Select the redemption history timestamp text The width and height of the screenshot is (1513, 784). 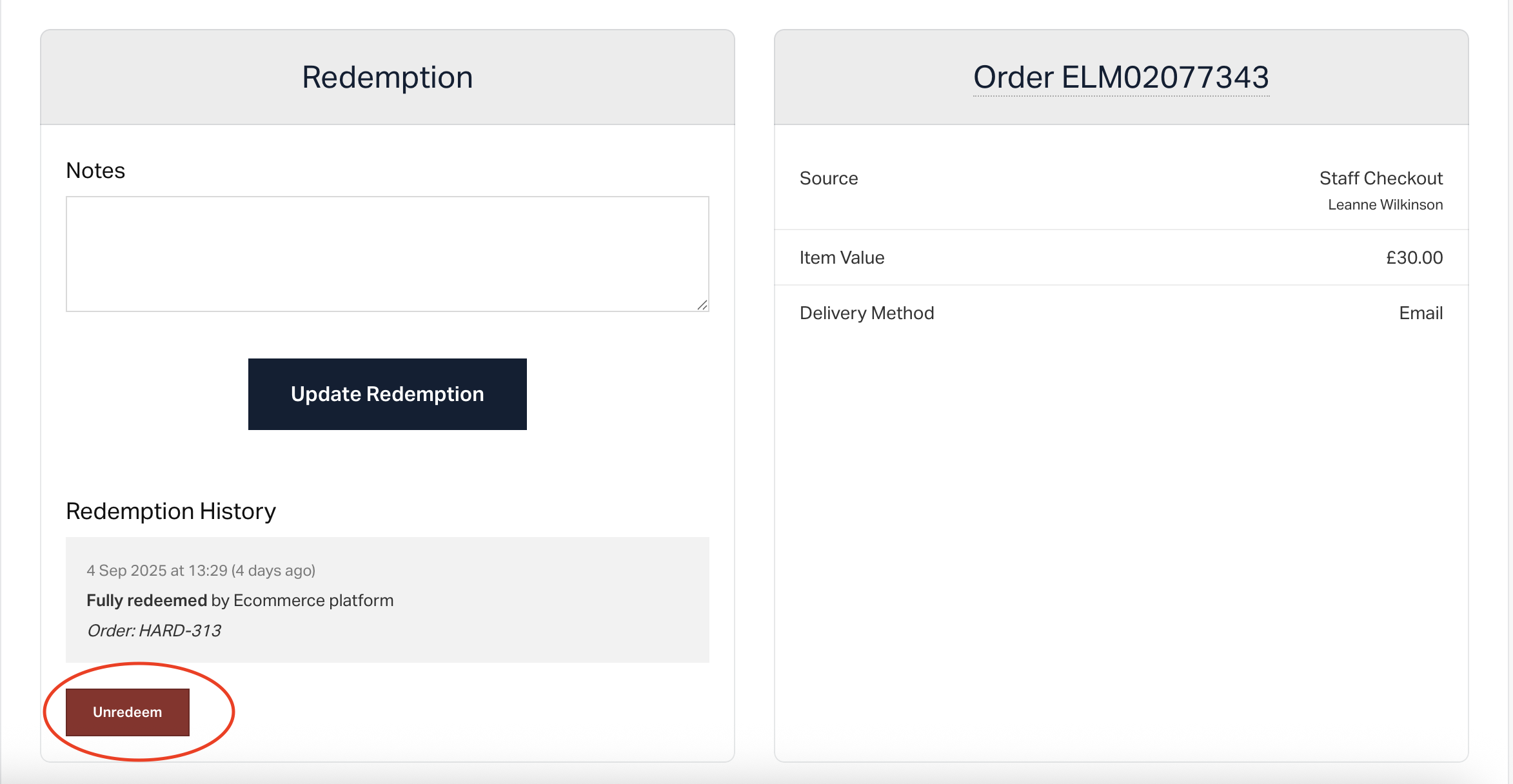[x=157, y=571]
